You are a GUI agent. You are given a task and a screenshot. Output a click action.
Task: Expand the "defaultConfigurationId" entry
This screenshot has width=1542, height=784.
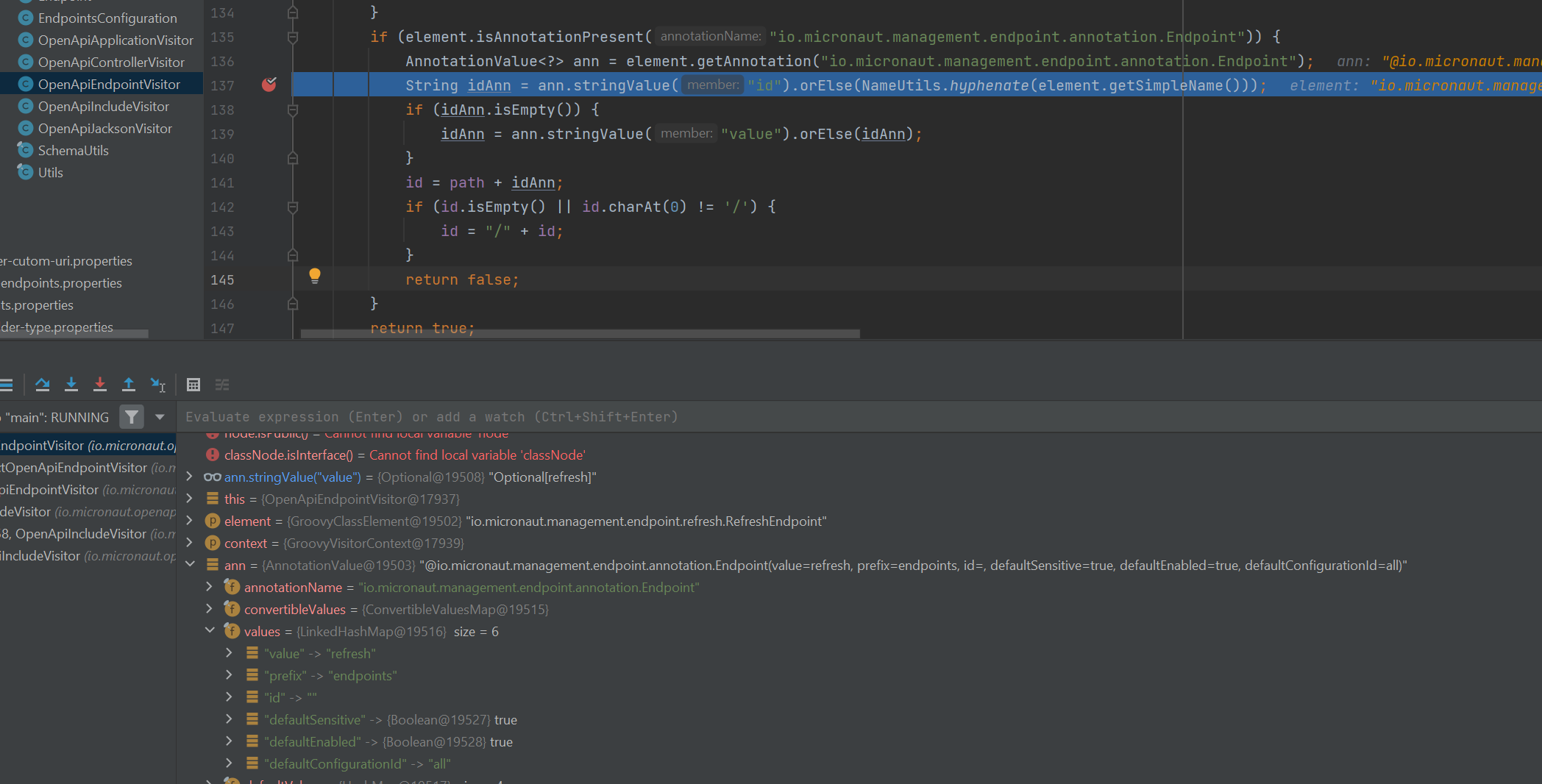pyautogui.click(x=230, y=763)
